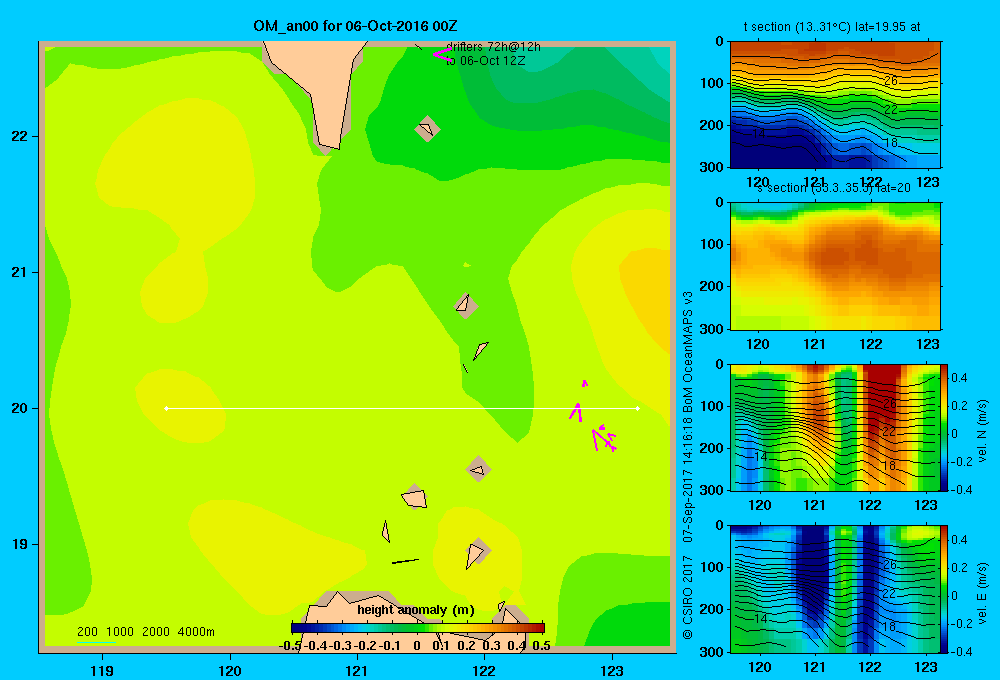This screenshot has width=1000, height=680.
Task: Click the '2000' depth contour legend entry
Action: coord(156,632)
